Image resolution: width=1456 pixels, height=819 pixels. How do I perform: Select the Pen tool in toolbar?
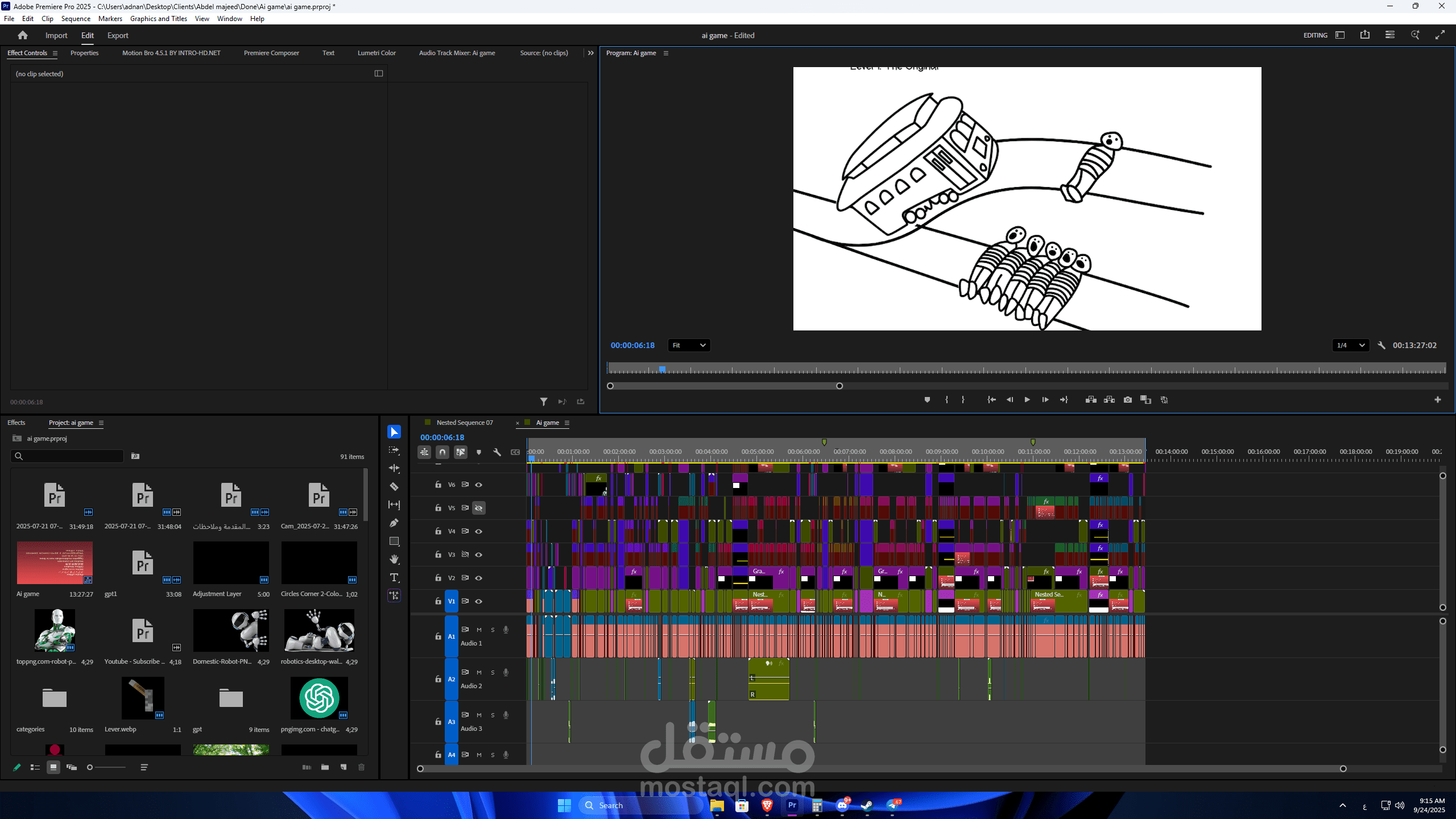point(394,523)
